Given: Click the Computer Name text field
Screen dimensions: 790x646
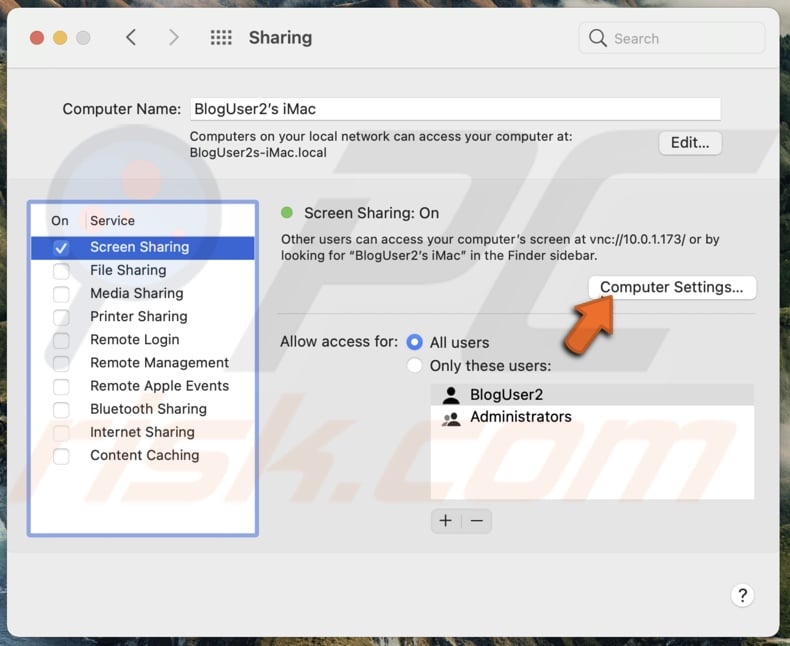Looking at the screenshot, I should point(455,109).
